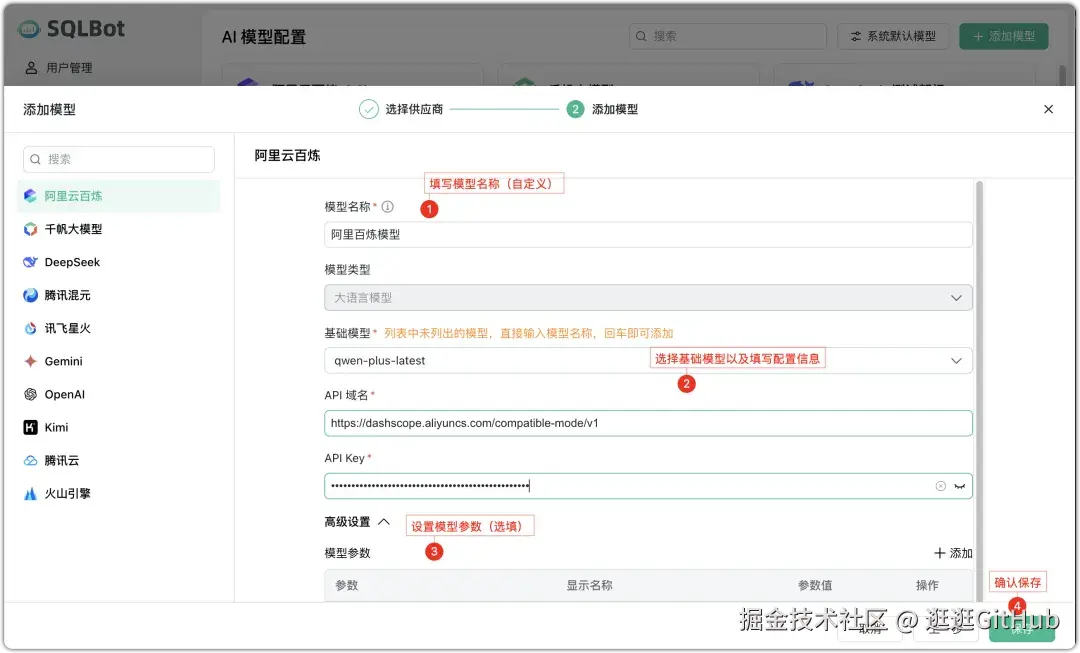Click the info icon next to 模型名称
The image size is (1080, 653).
[x=388, y=207]
